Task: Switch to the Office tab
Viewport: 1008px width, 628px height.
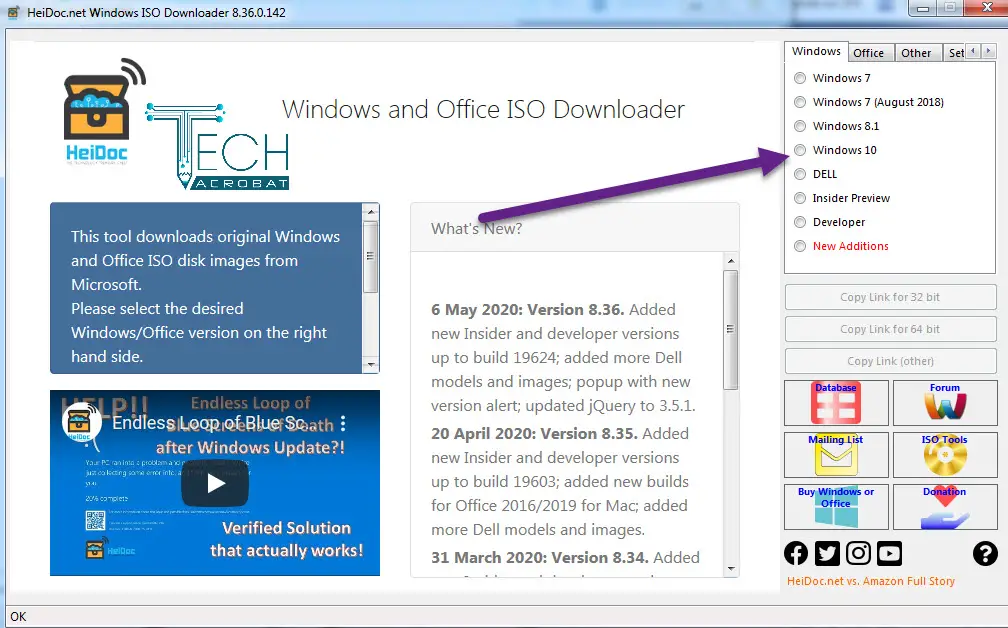Action: point(868,53)
